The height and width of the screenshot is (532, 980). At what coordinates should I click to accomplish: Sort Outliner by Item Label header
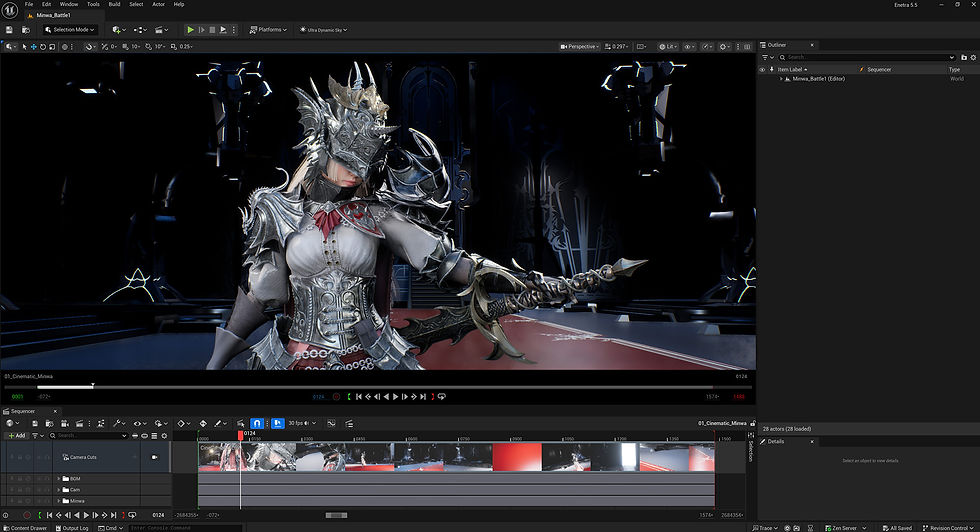tap(792, 69)
